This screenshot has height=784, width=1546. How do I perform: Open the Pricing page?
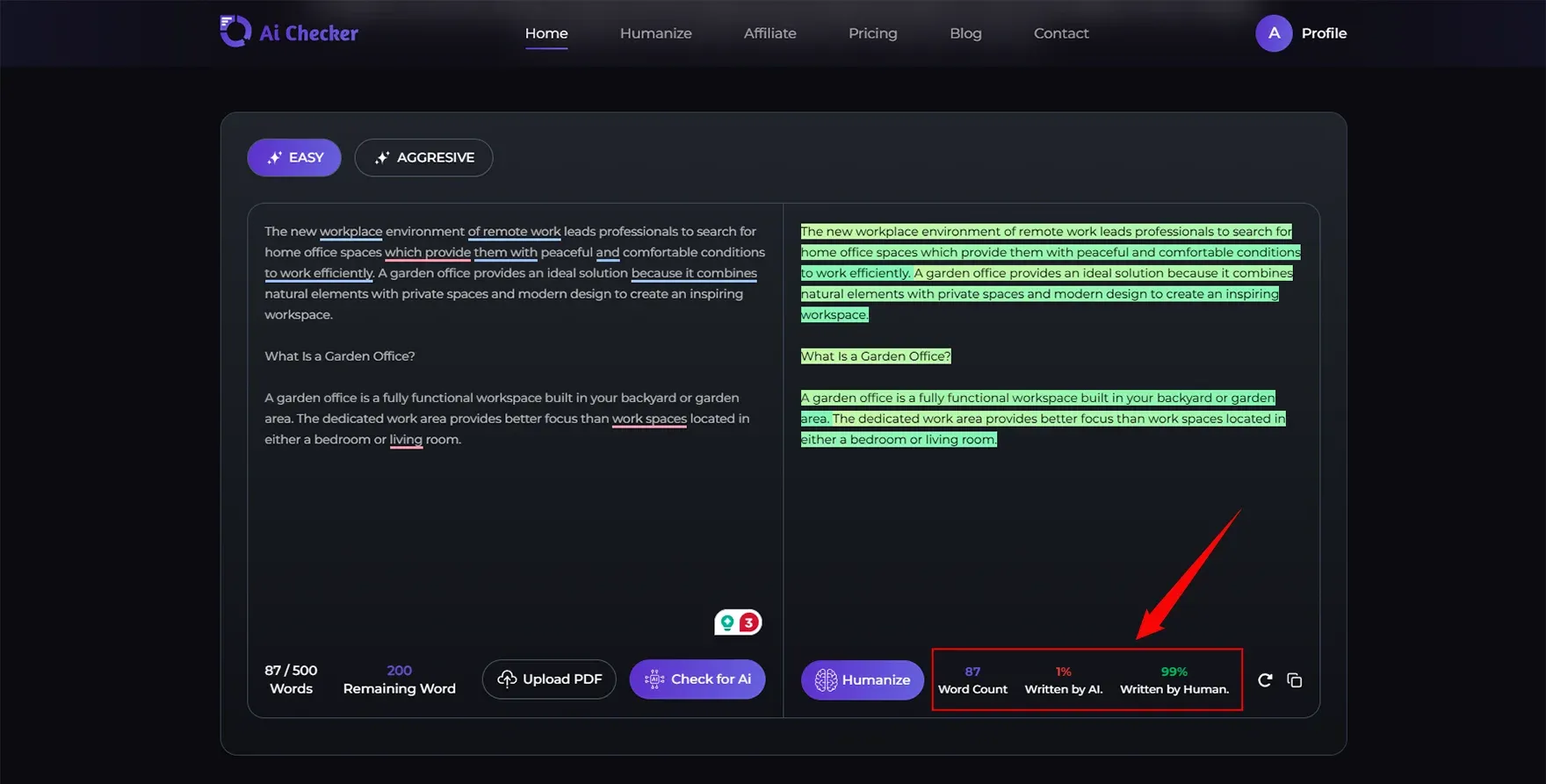tap(873, 33)
